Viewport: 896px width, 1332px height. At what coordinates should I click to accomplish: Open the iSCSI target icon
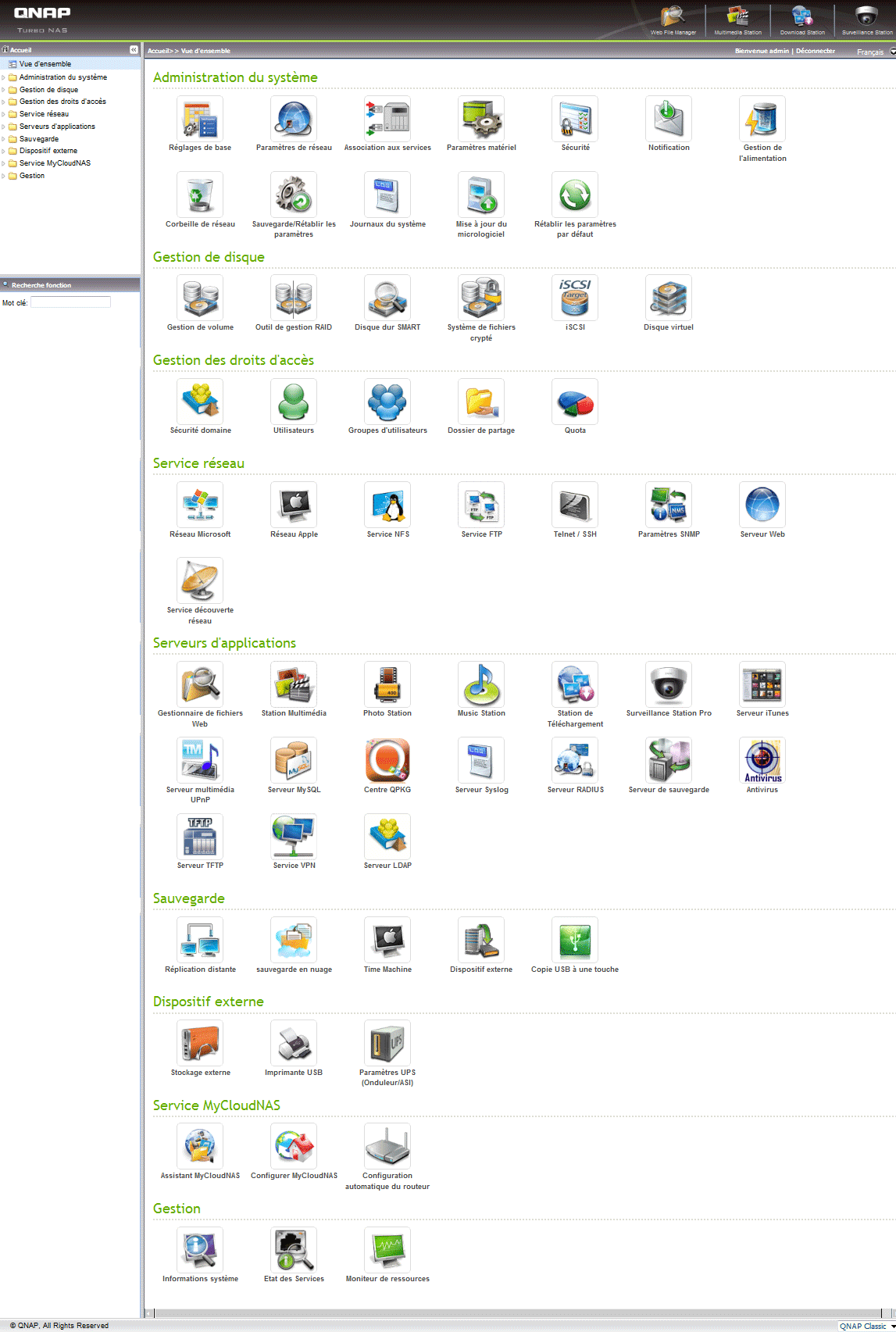pyautogui.click(x=575, y=298)
